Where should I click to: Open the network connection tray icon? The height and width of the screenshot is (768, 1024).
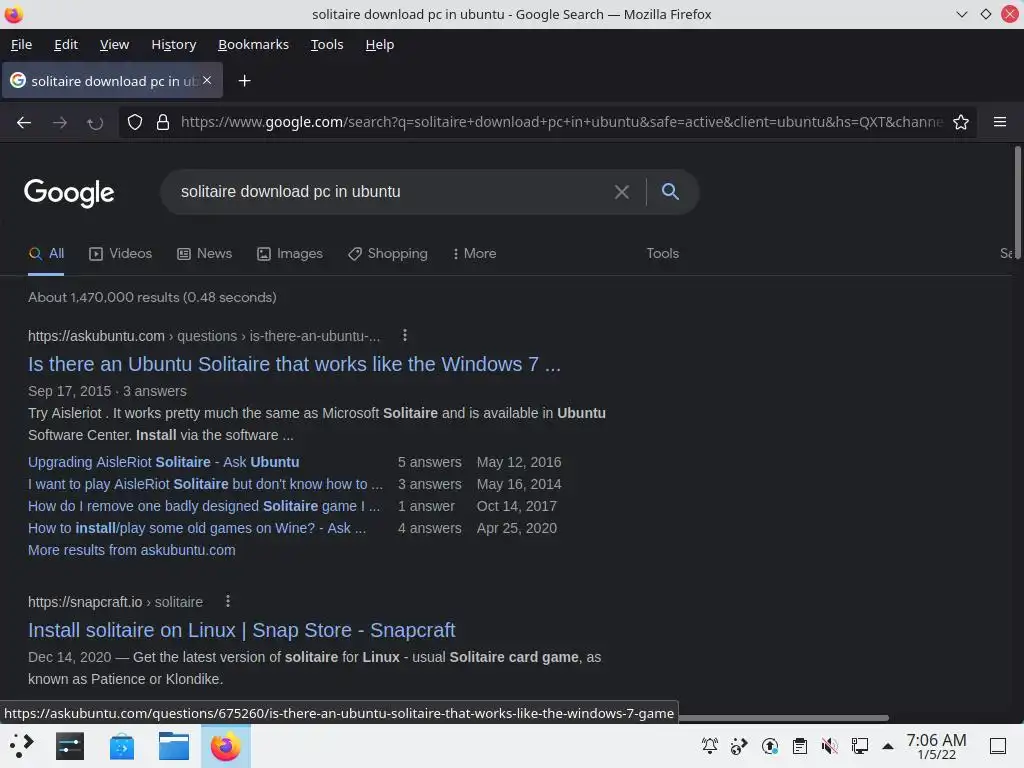[859, 745]
